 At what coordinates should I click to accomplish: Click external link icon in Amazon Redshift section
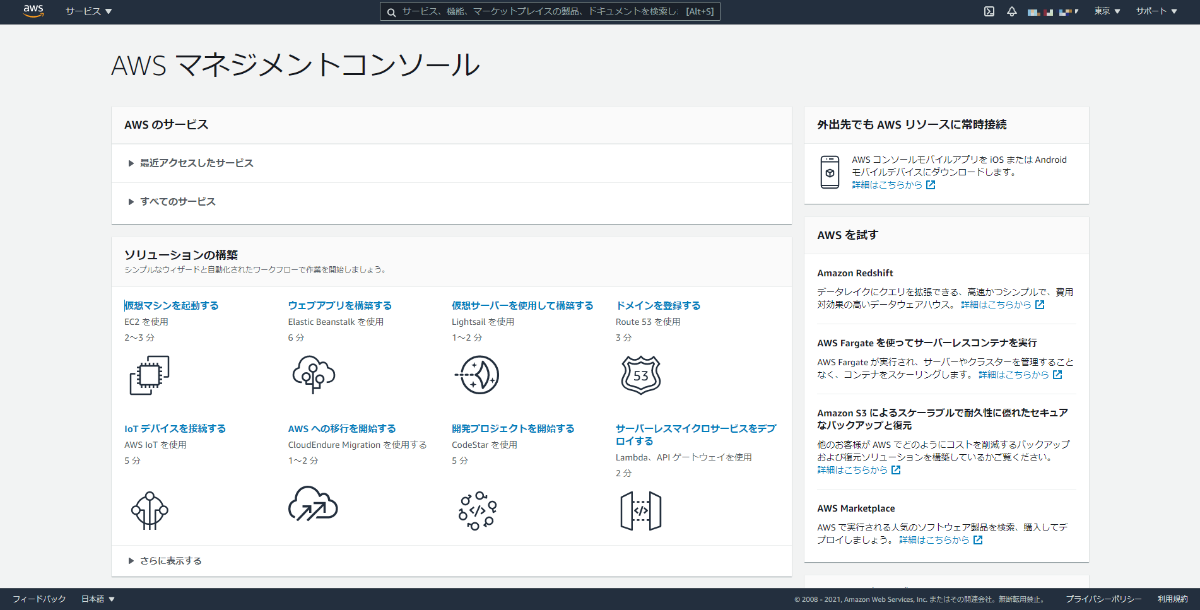[1040, 305]
